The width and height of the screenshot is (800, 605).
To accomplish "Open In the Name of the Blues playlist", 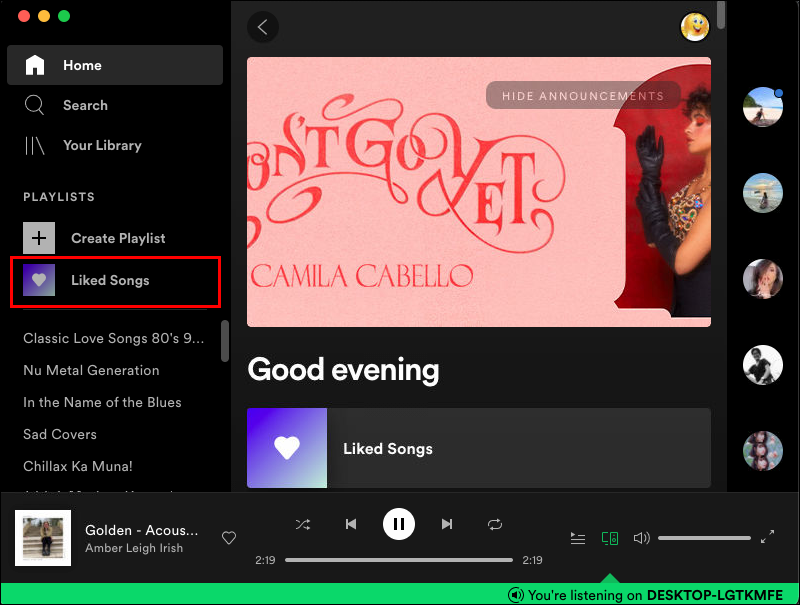I will [102, 402].
